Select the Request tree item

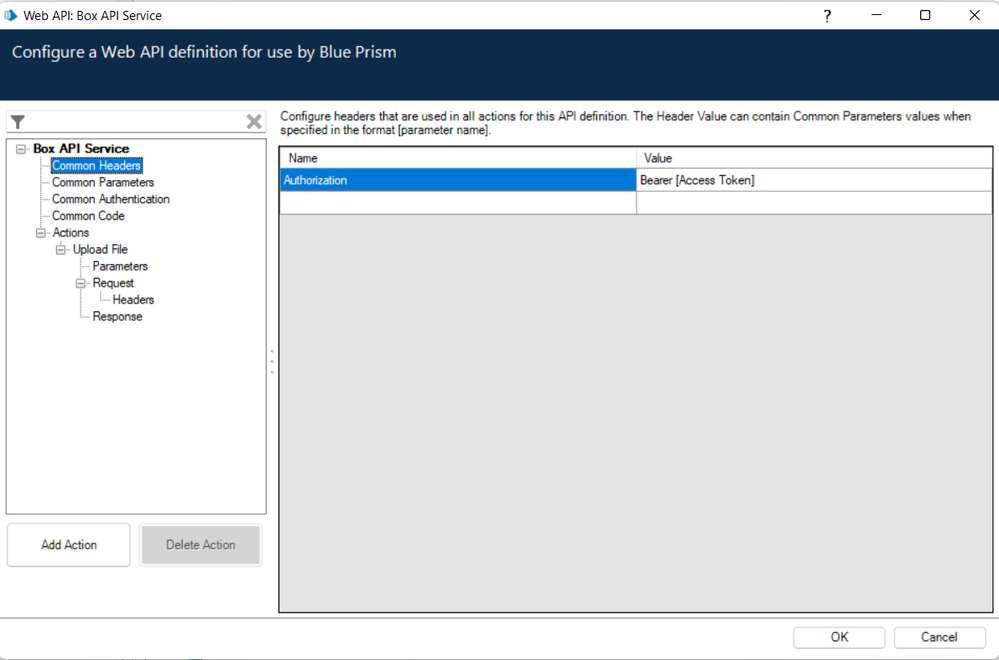coord(113,283)
